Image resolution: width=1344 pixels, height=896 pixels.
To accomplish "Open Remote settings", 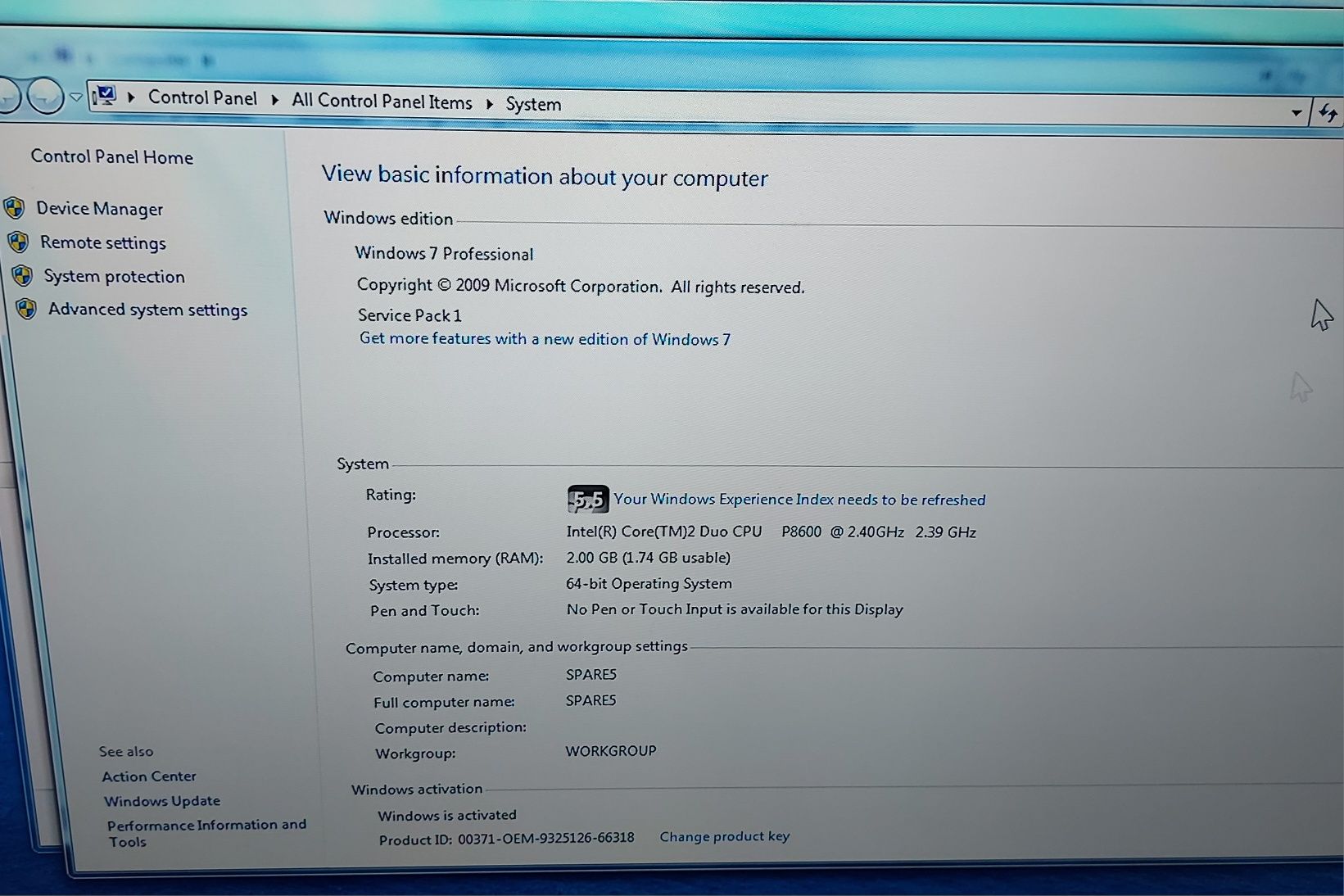I will pos(103,242).
